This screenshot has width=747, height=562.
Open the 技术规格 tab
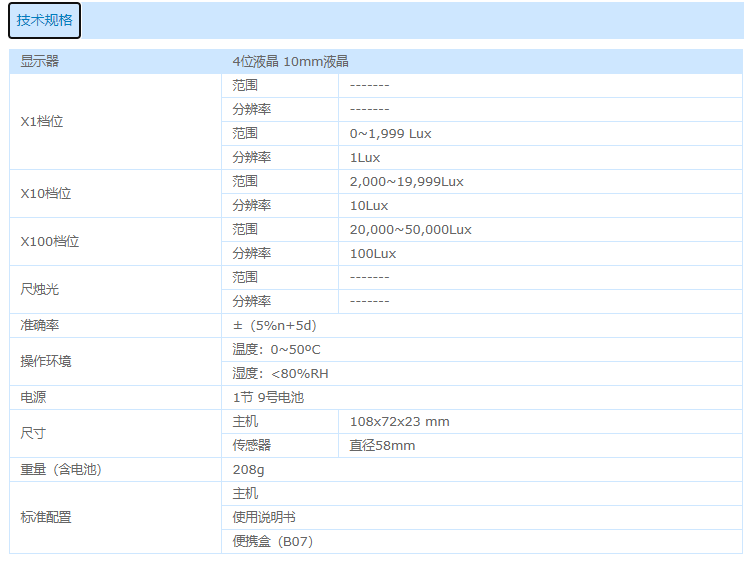(x=44, y=20)
